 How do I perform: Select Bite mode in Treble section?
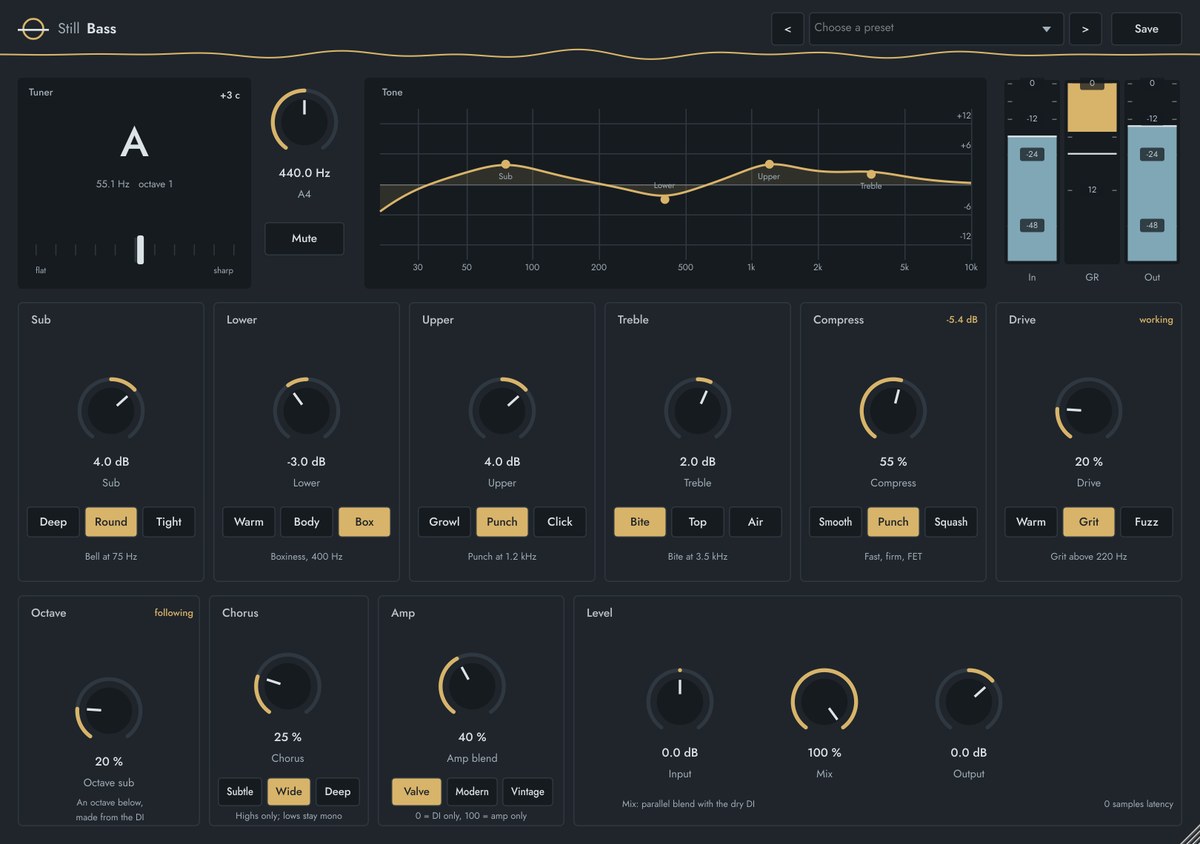click(x=640, y=522)
